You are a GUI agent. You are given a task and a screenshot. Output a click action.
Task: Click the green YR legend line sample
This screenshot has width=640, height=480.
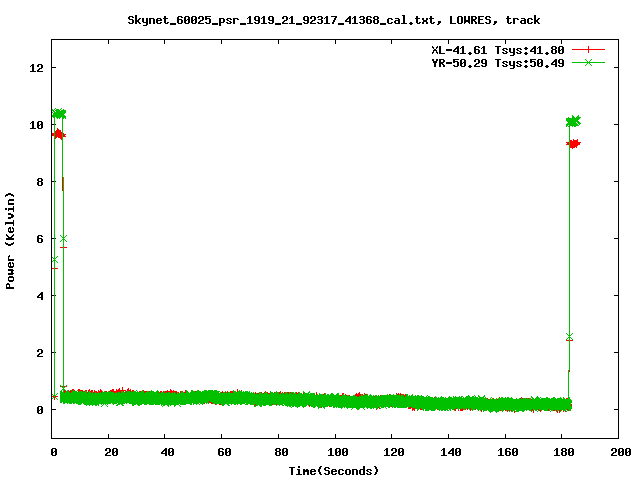(588, 62)
